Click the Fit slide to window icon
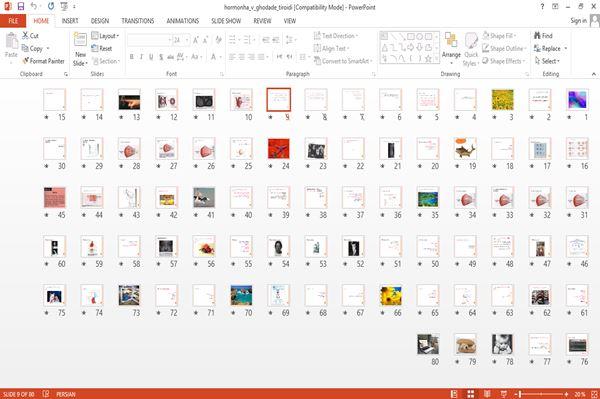The height and width of the screenshot is (399, 600). [594, 394]
